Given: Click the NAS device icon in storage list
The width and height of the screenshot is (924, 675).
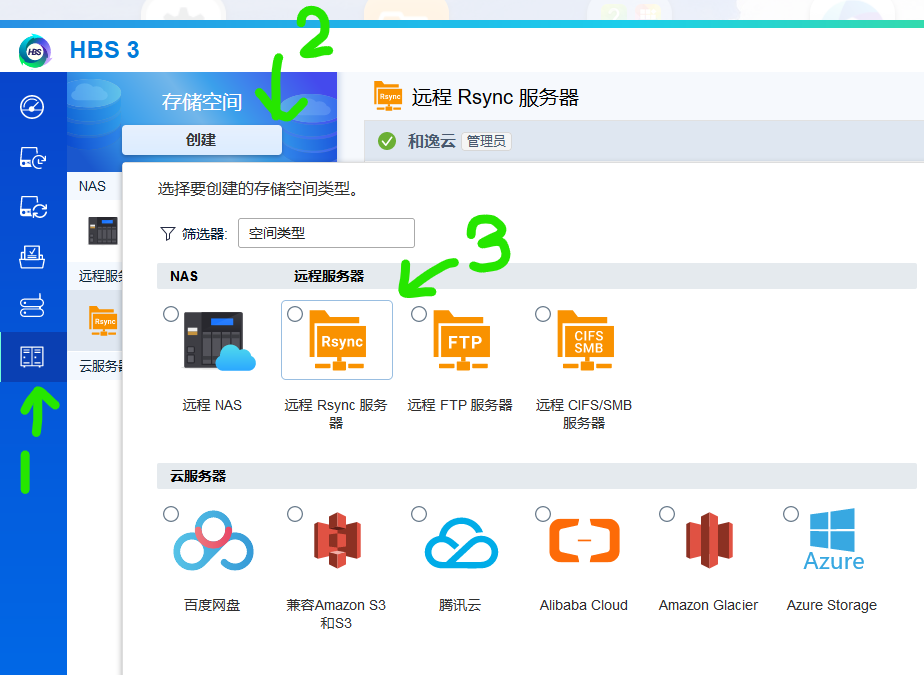Looking at the screenshot, I should pos(103,231).
